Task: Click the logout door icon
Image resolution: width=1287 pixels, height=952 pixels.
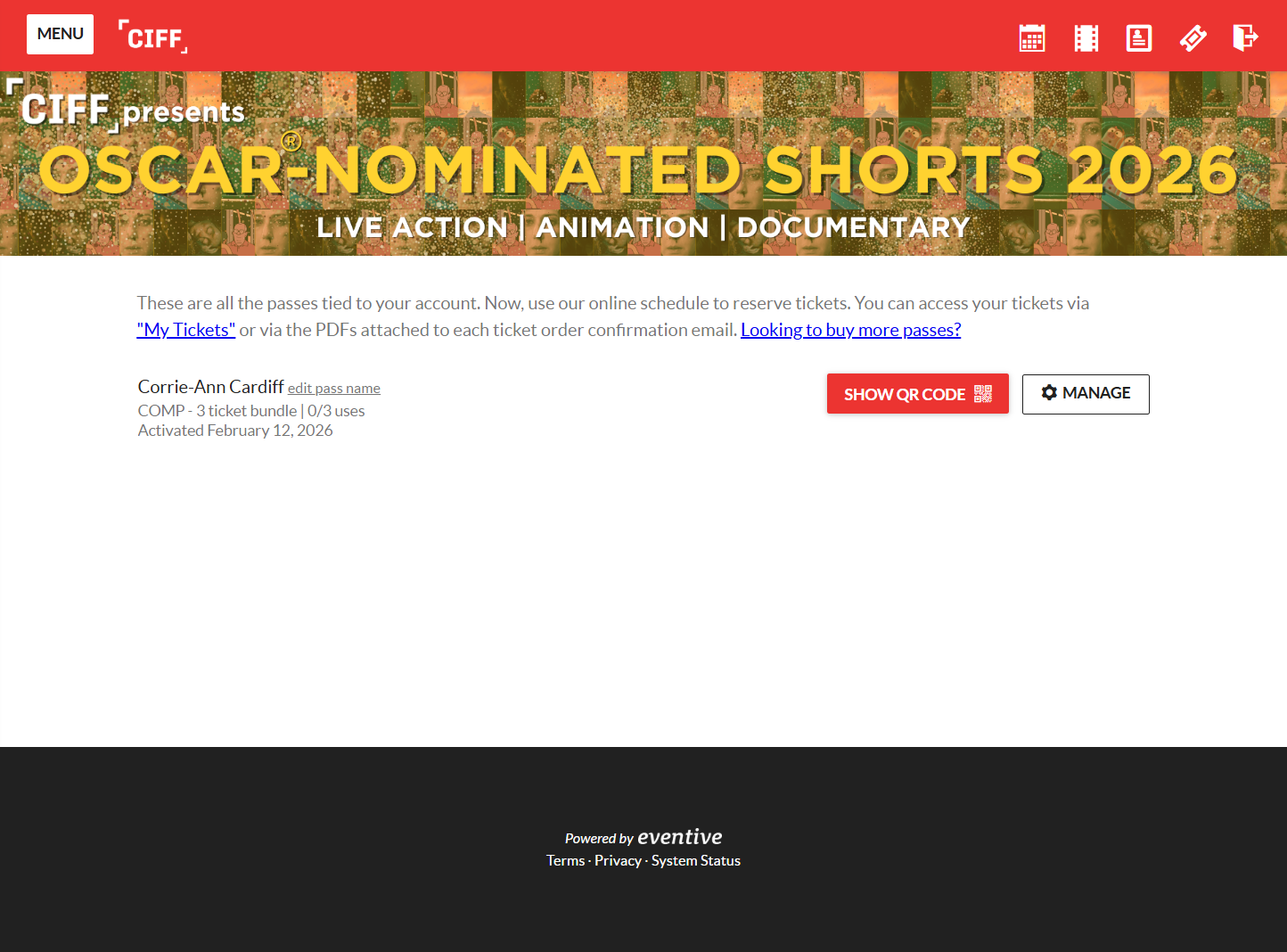Action: click(1246, 37)
